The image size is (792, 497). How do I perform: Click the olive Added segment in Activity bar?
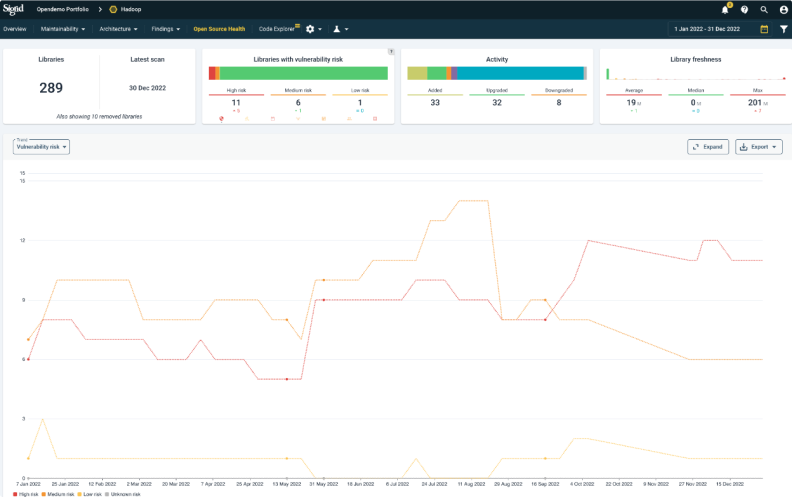pos(417,73)
